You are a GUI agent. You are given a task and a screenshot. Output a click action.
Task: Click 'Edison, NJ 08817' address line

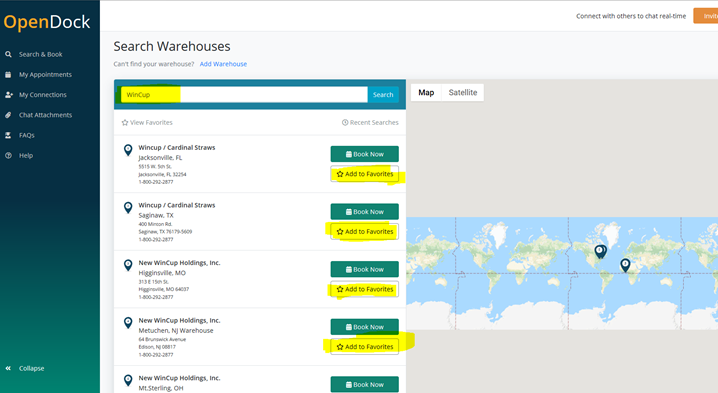[157, 347]
